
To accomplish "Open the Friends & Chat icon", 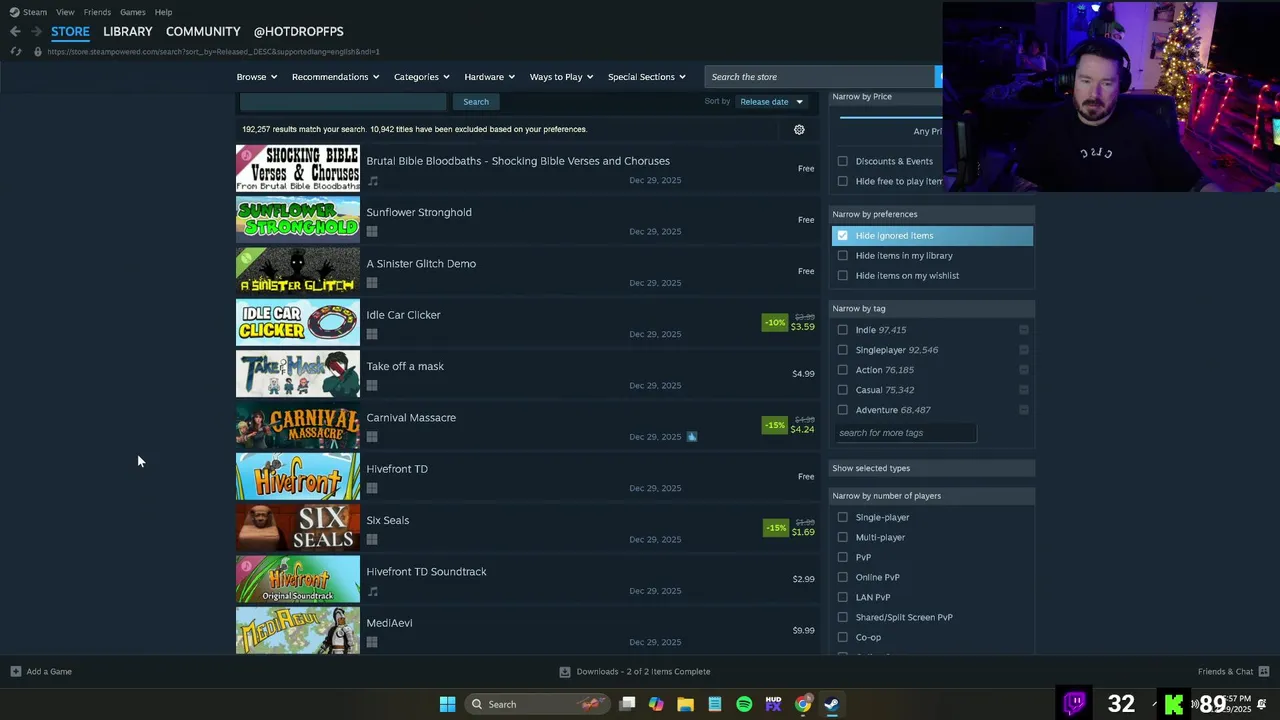I will (x=1264, y=671).
